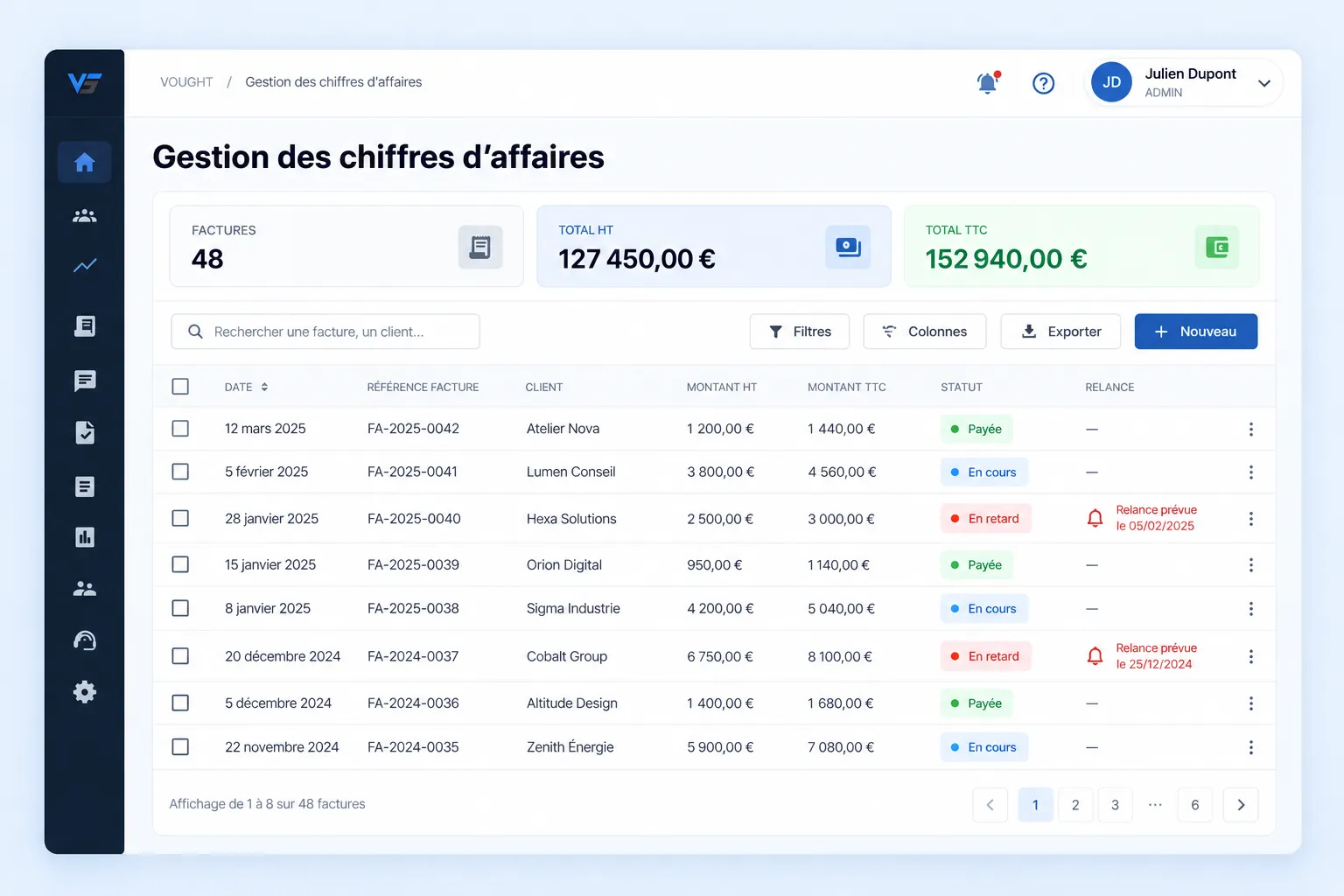The width and height of the screenshot is (1344, 896).
Task: Click the Vought logo in sidebar
Action: point(85,83)
